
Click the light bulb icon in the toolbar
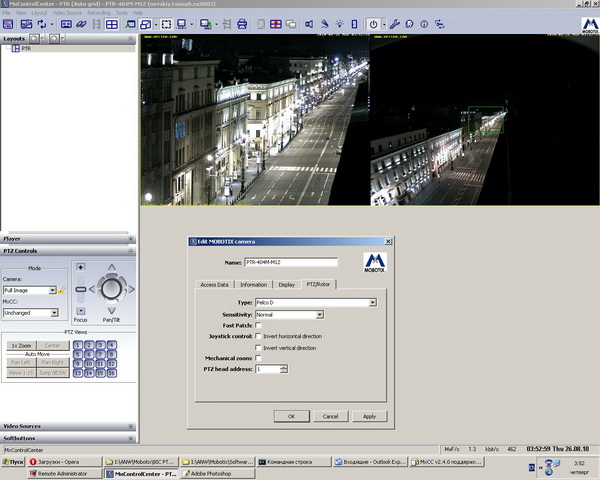pyautogui.click(x=339, y=24)
